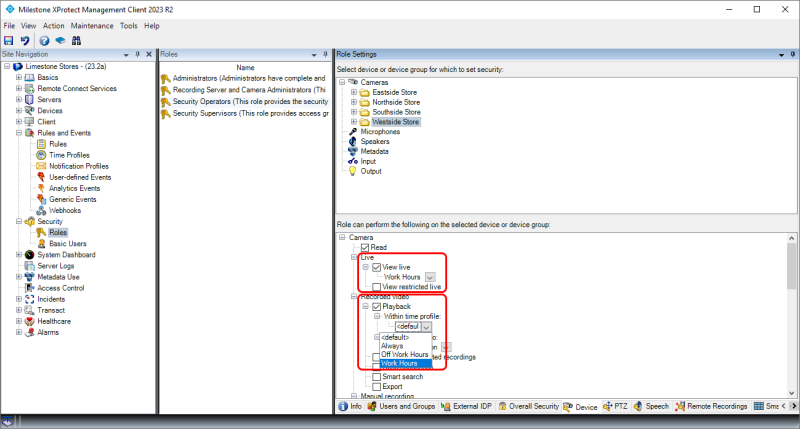The width and height of the screenshot is (800, 429).
Task: Click the Output lightbulb icon
Action: [x=353, y=171]
